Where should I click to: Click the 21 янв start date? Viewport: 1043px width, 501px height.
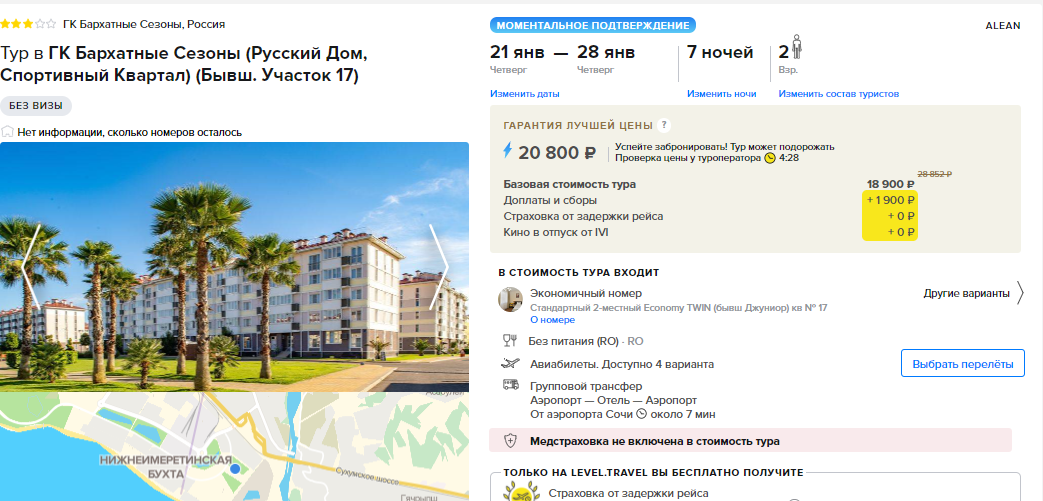pyautogui.click(x=517, y=52)
